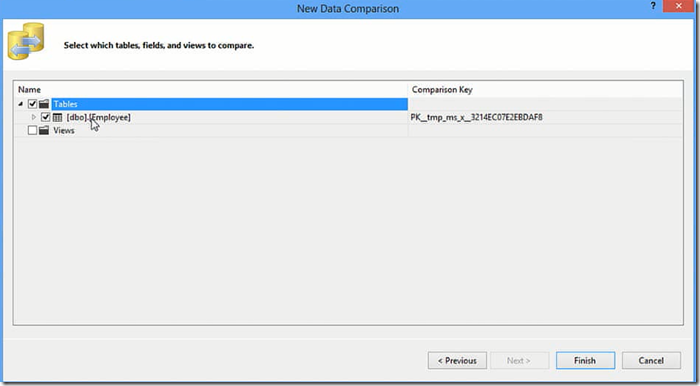Select the [dbo].[Employee] tree item
This screenshot has height=386, width=700.
click(x=98, y=117)
